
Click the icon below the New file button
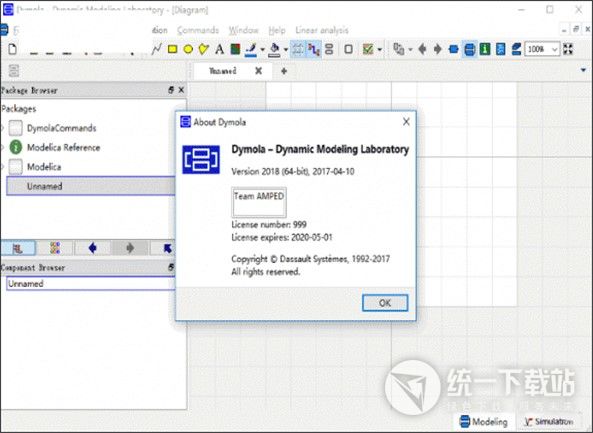(x=14, y=71)
